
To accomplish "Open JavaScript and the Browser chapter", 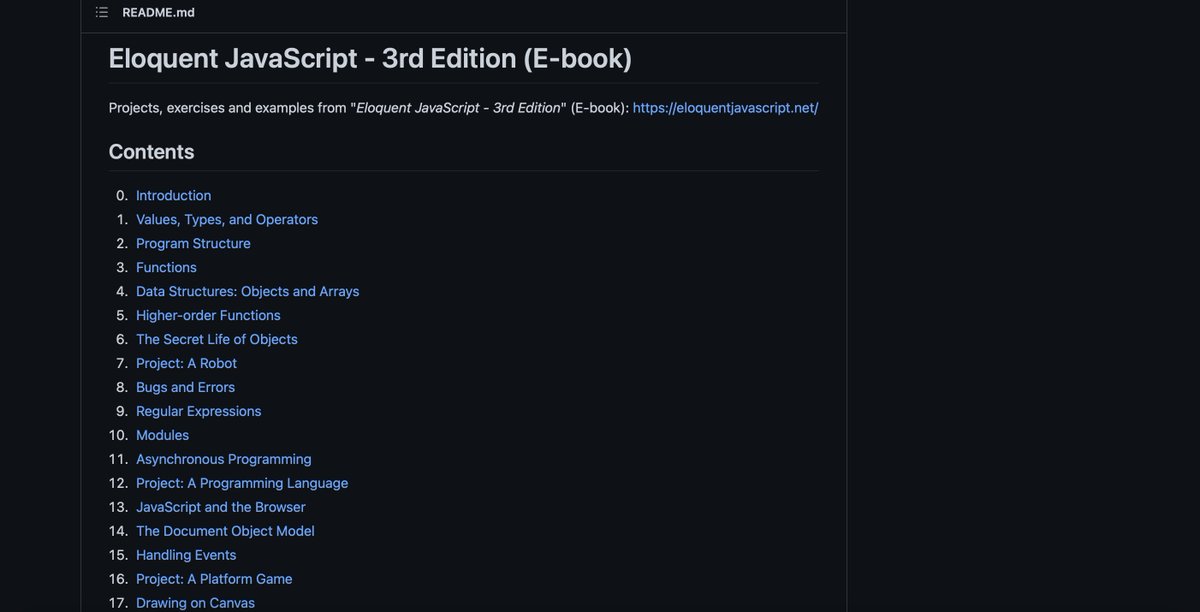I will pos(221,507).
